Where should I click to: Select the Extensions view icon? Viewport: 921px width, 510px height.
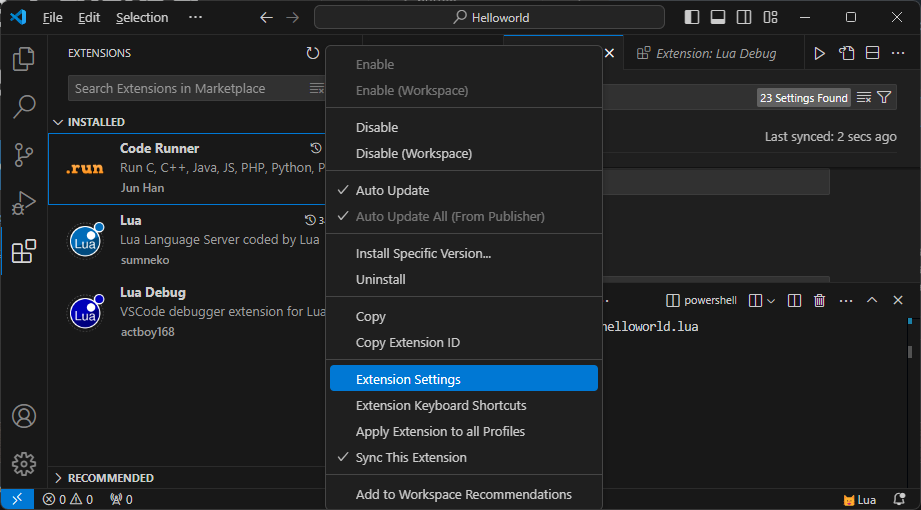[24, 251]
